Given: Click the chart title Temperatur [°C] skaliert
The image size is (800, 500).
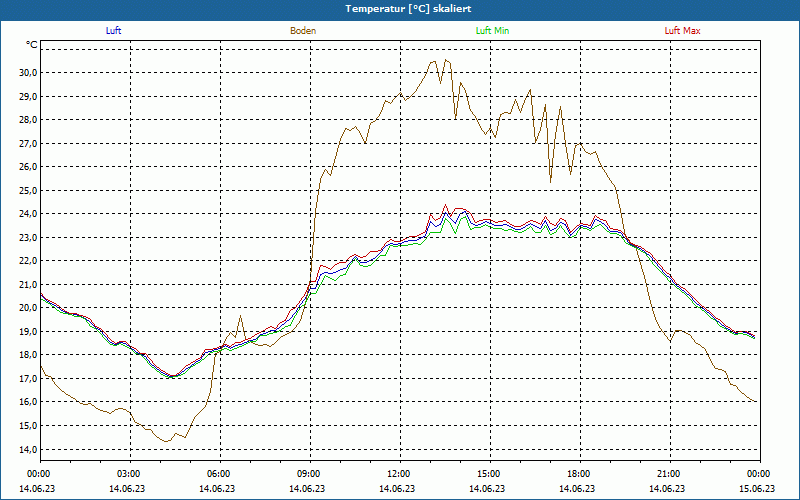Looking at the screenshot, I should click(x=408, y=9).
